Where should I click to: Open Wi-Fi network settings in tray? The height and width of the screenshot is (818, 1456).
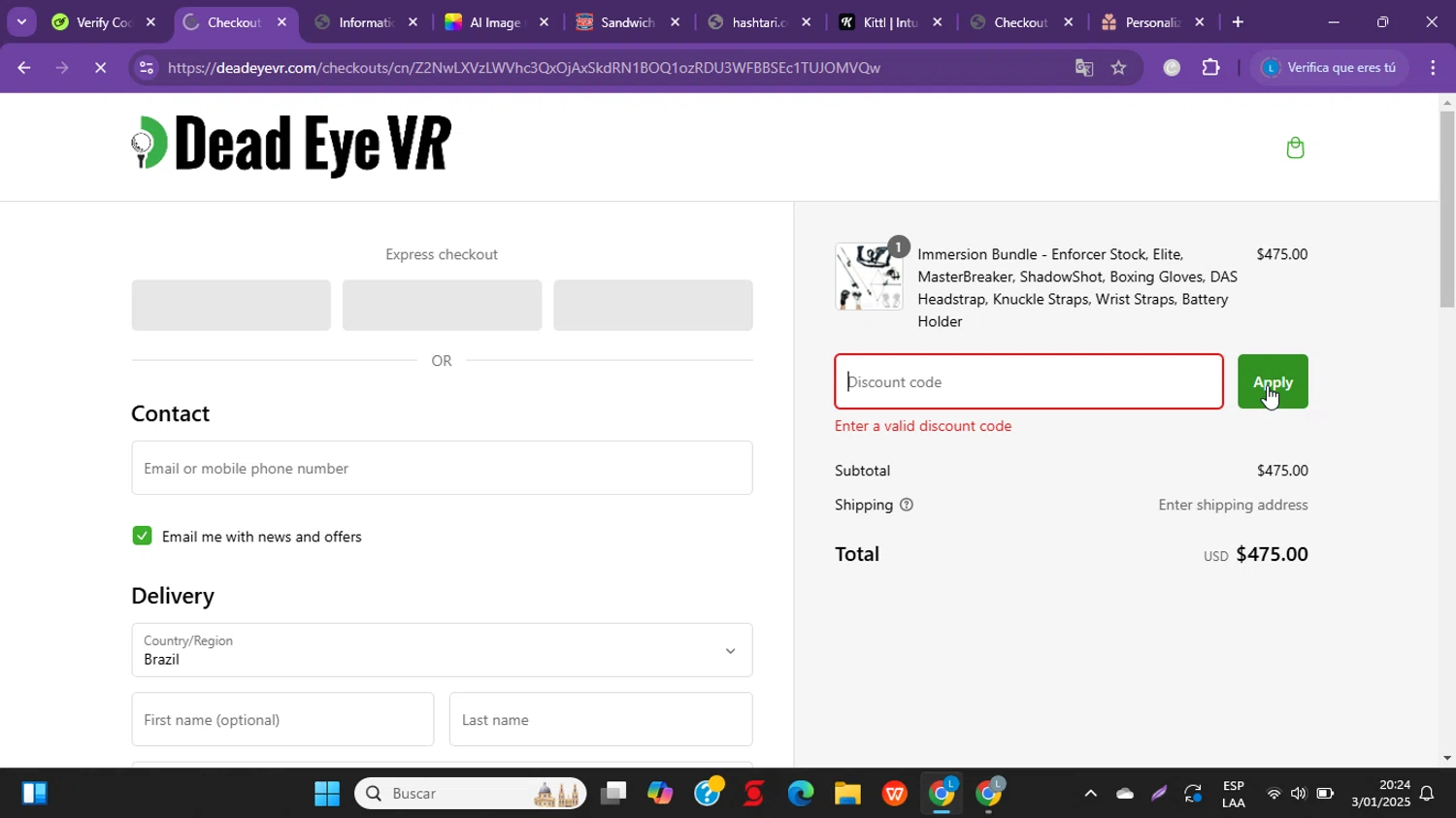click(1274, 794)
